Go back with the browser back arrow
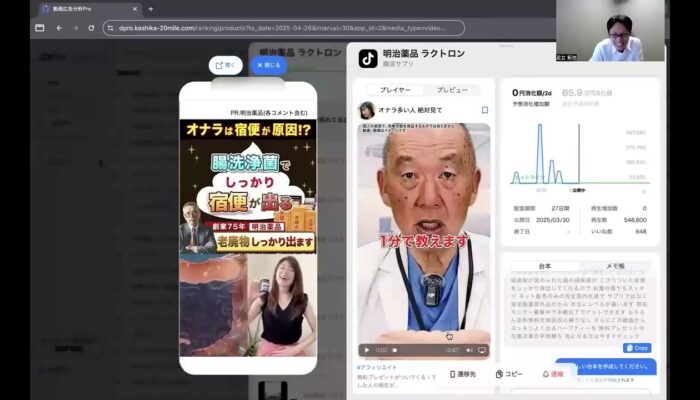 [59, 28]
